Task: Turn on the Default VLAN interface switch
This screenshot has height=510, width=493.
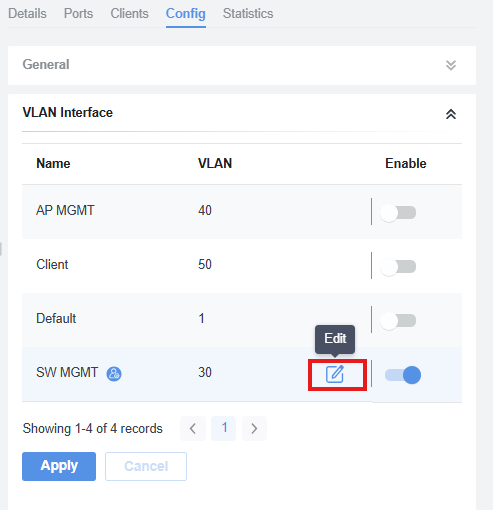Action: tap(398, 321)
